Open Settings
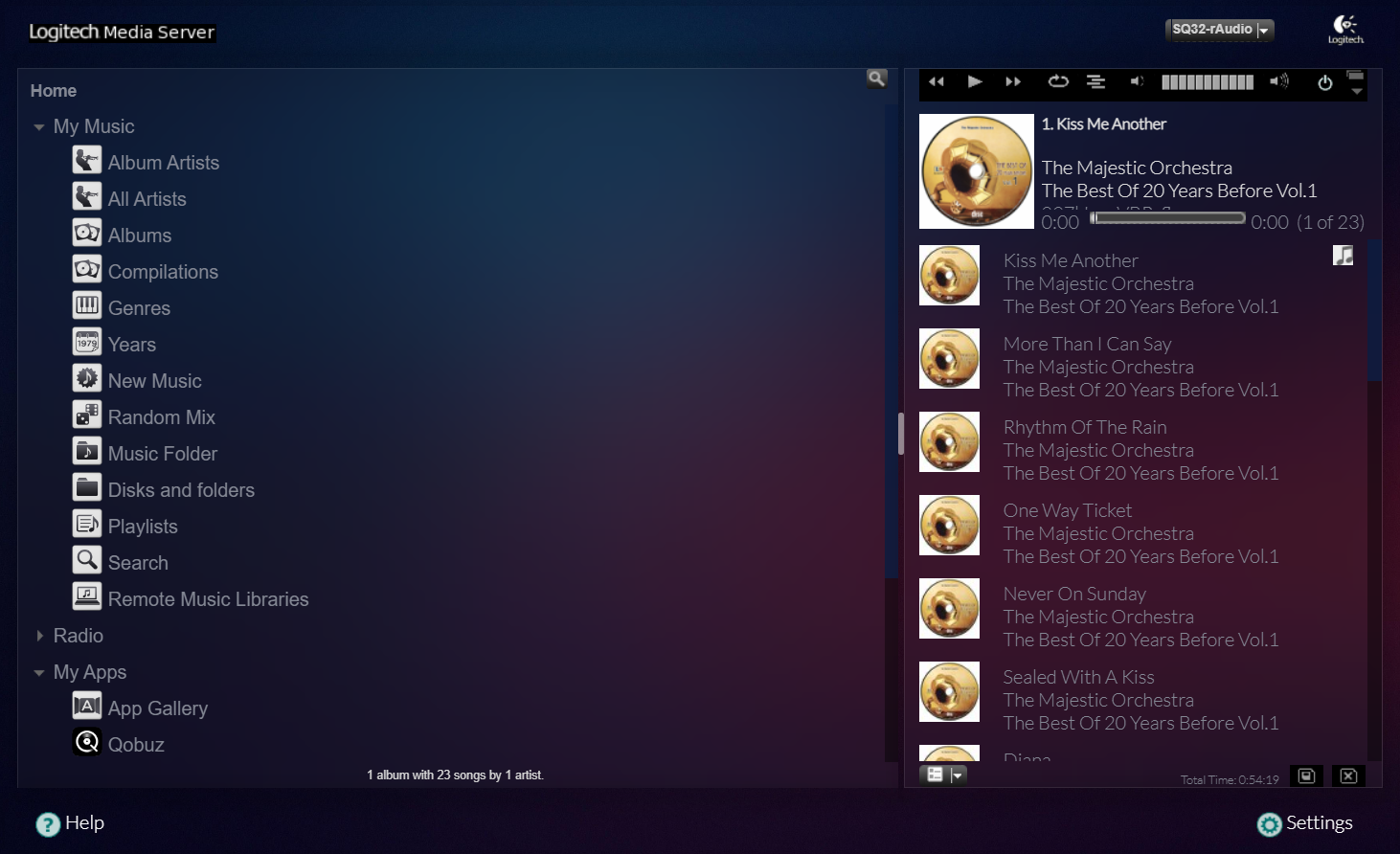Image resolution: width=1400 pixels, height=854 pixels. pyautogui.click(x=1305, y=823)
